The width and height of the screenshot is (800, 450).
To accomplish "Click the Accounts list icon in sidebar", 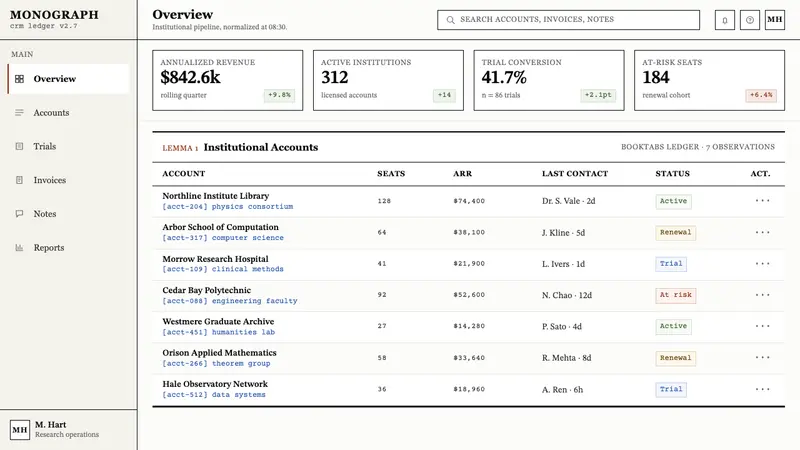I will click(19, 112).
